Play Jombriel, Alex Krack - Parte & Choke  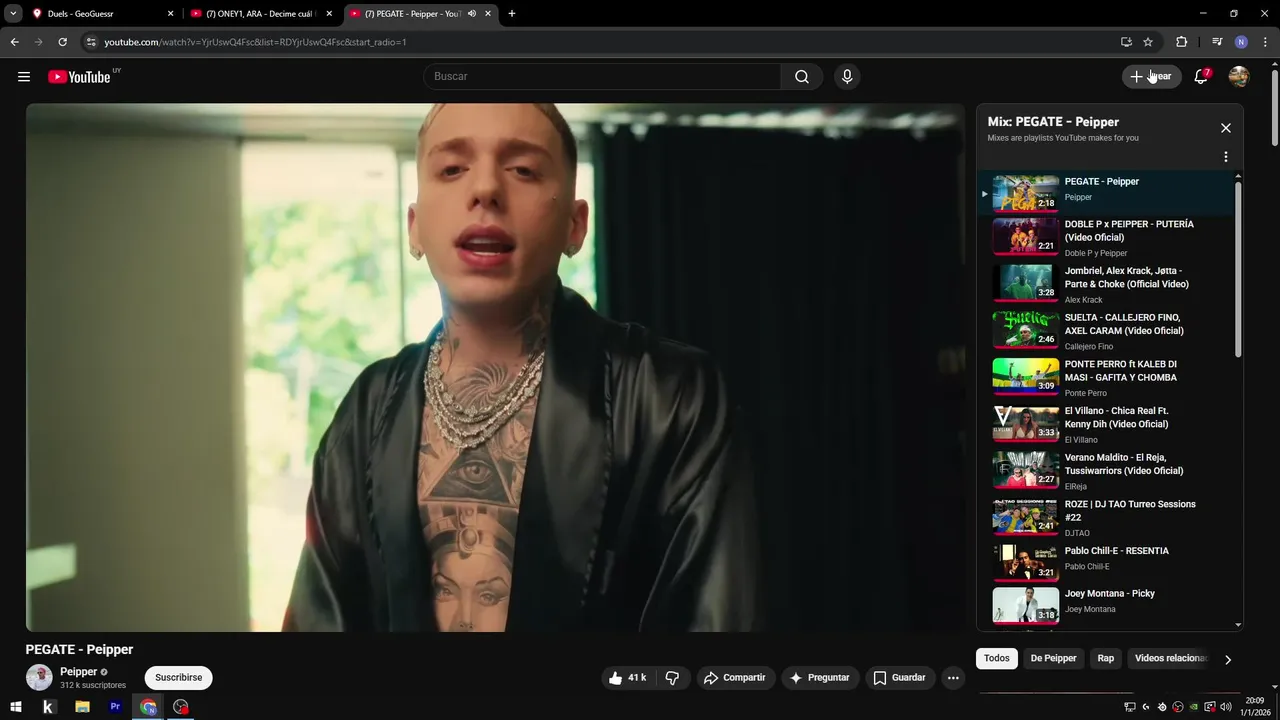click(x=1107, y=285)
